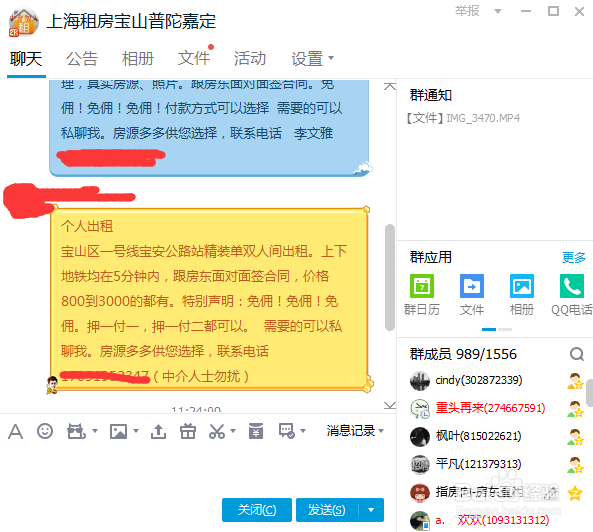Screen dimensions: 593x532
Task: Click 枫叶's avatar in member list
Action: coord(420,436)
